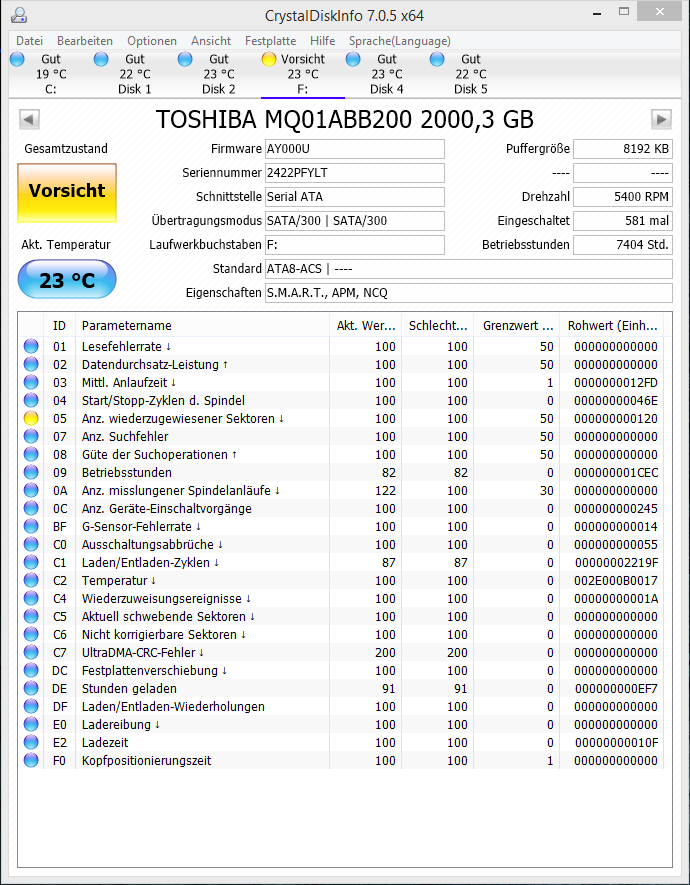Viewport: 690px width, 885px height.
Task: Click the Schnittstelle field Serial ATA
Action: point(355,197)
